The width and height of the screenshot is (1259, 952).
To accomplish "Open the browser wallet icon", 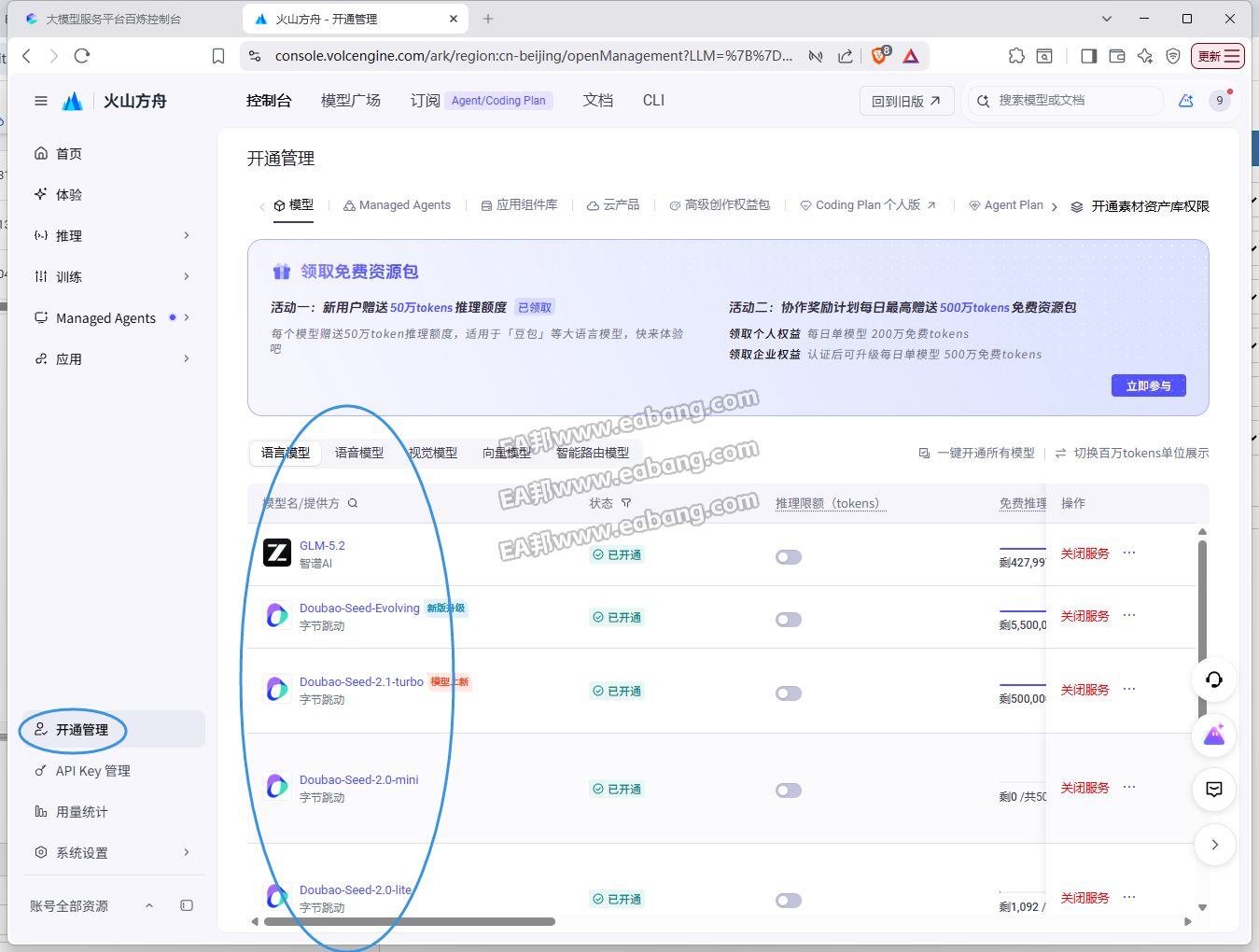I will click(1117, 56).
